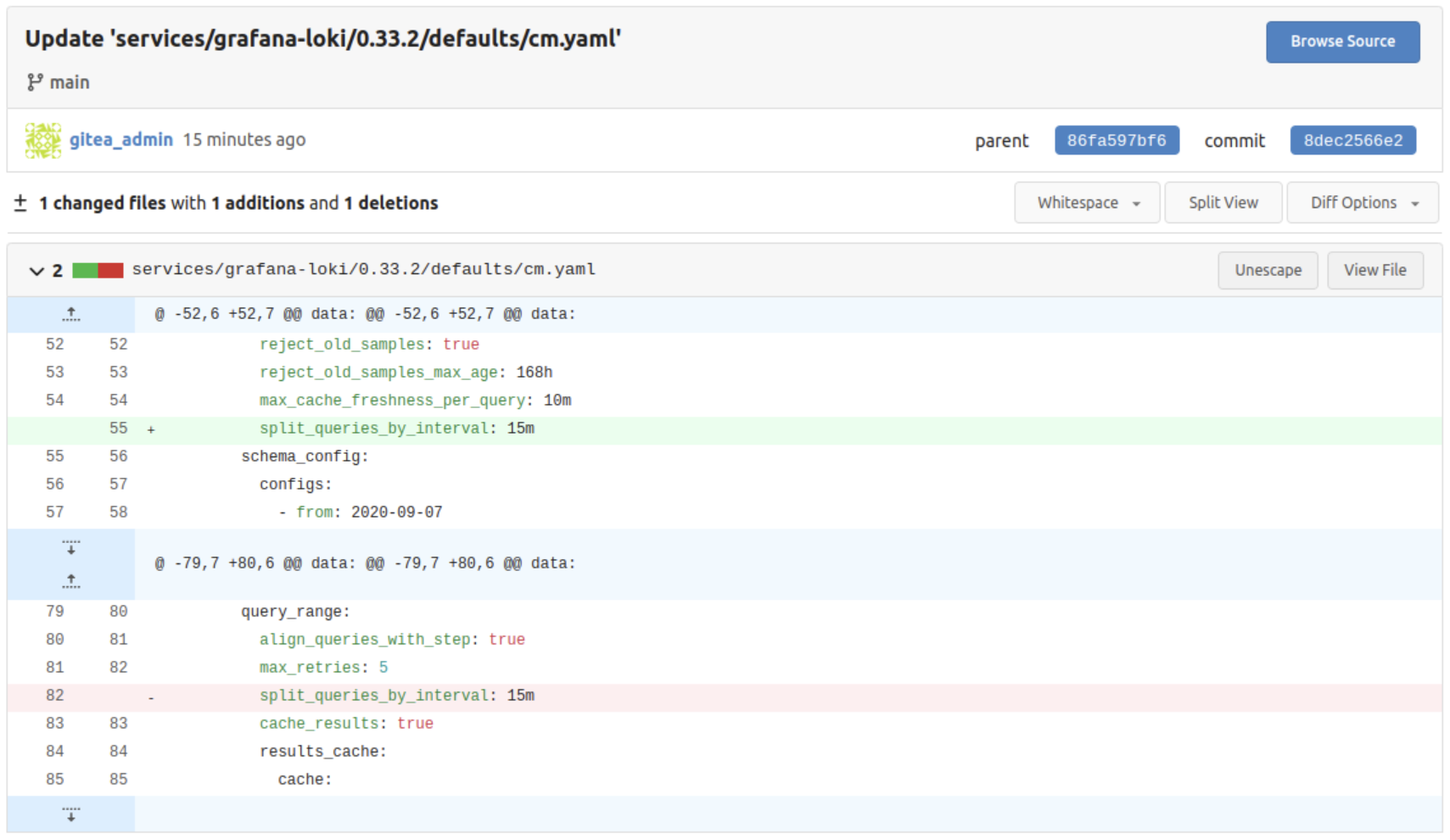Click the 15 minutes ago timestamp
The image size is (1450, 840).
(x=244, y=139)
